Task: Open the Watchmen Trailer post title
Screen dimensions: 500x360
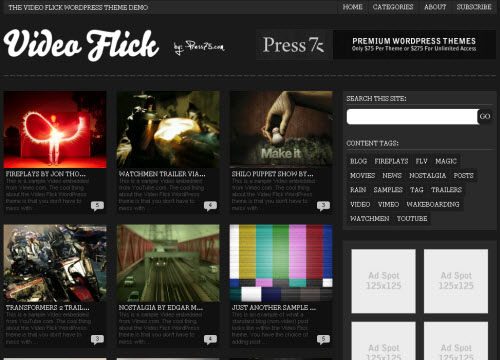Action: tap(162, 174)
